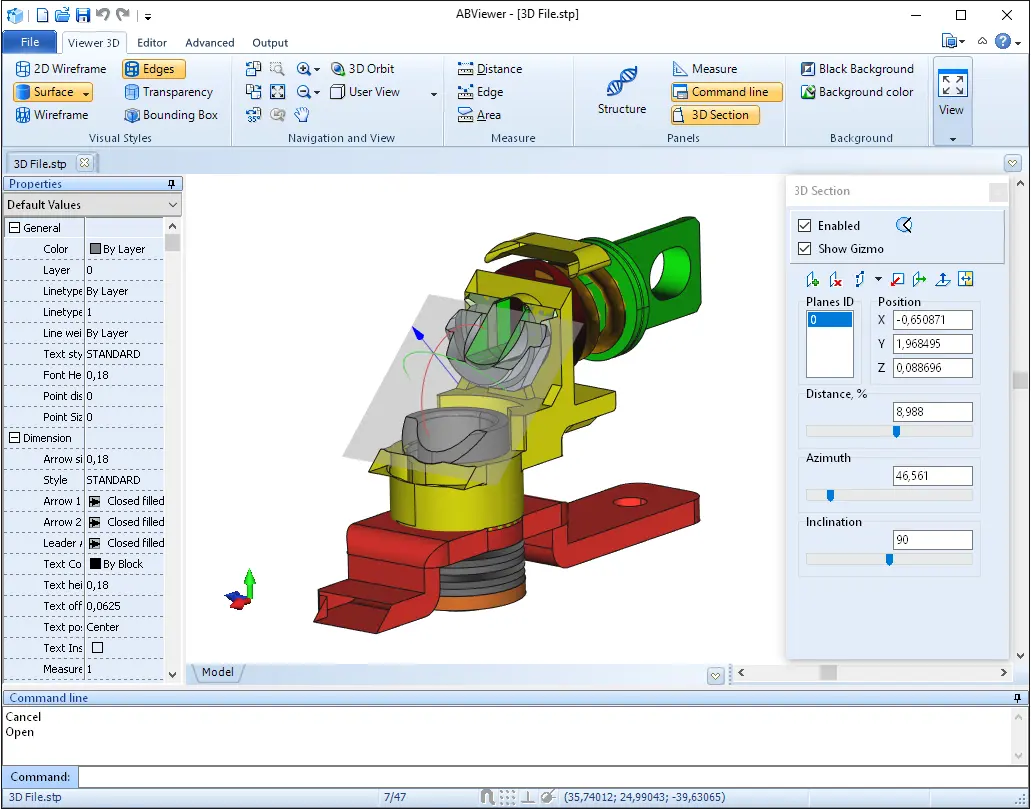This screenshot has width=1031, height=809.
Task: Toggle the Text Ins checkbox
Action: click(97, 647)
